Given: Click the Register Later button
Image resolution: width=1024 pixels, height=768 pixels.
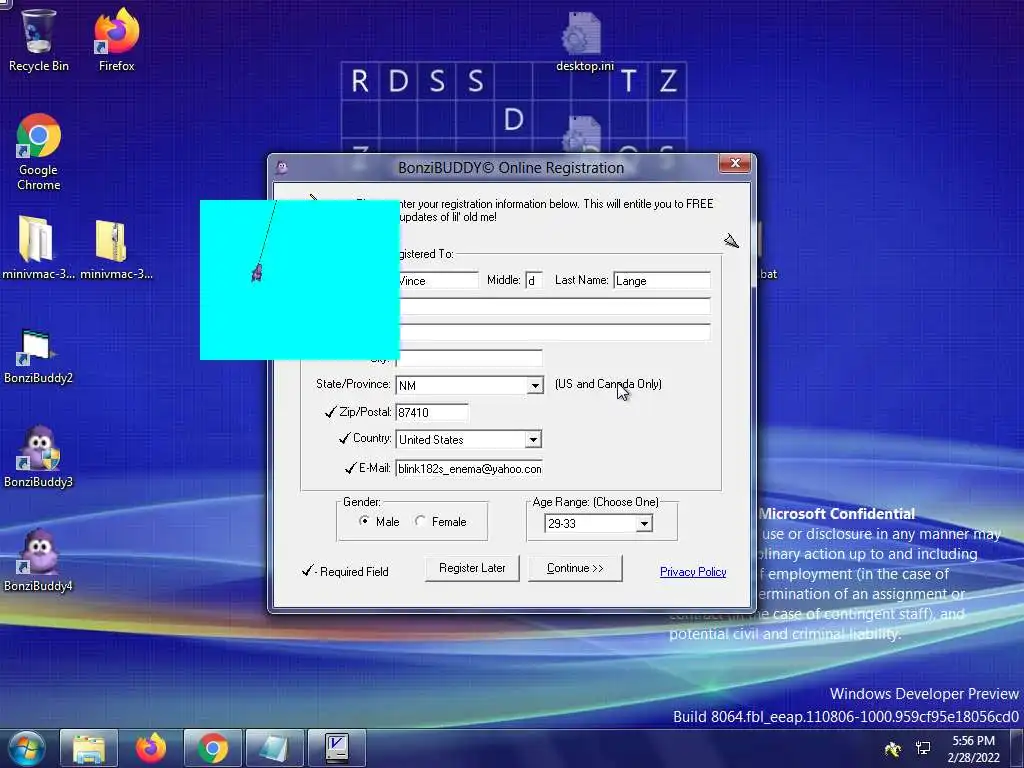Looking at the screenshot, I should 472,568.
